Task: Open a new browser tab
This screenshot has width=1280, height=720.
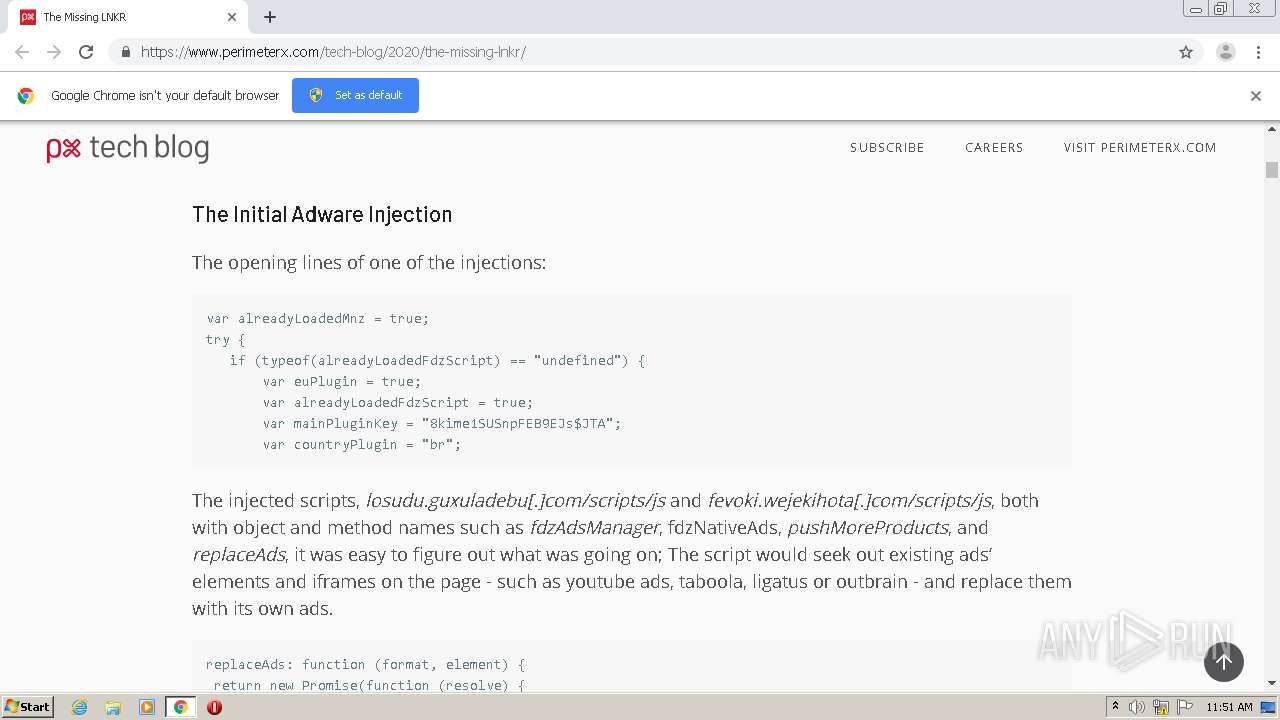Action: pyautogui.click(x=270, y=17)
